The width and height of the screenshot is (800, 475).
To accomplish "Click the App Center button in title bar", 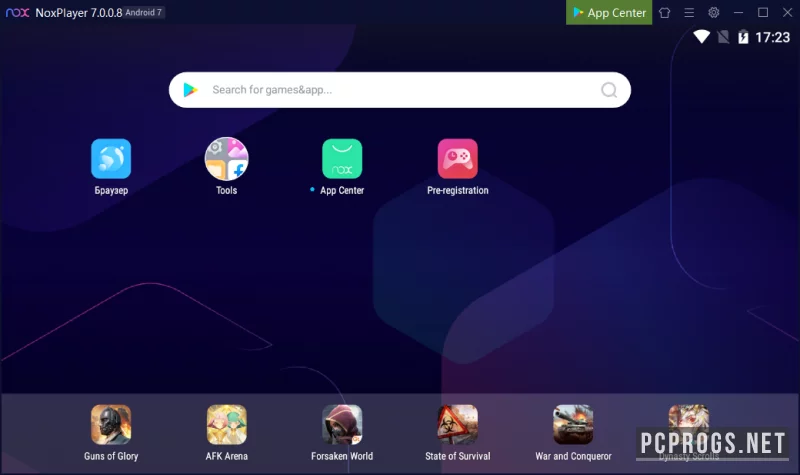I will tap(609, 12).
